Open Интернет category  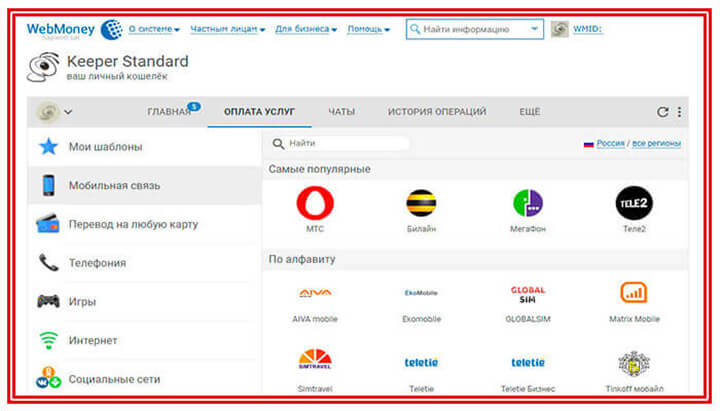(144, 340)
